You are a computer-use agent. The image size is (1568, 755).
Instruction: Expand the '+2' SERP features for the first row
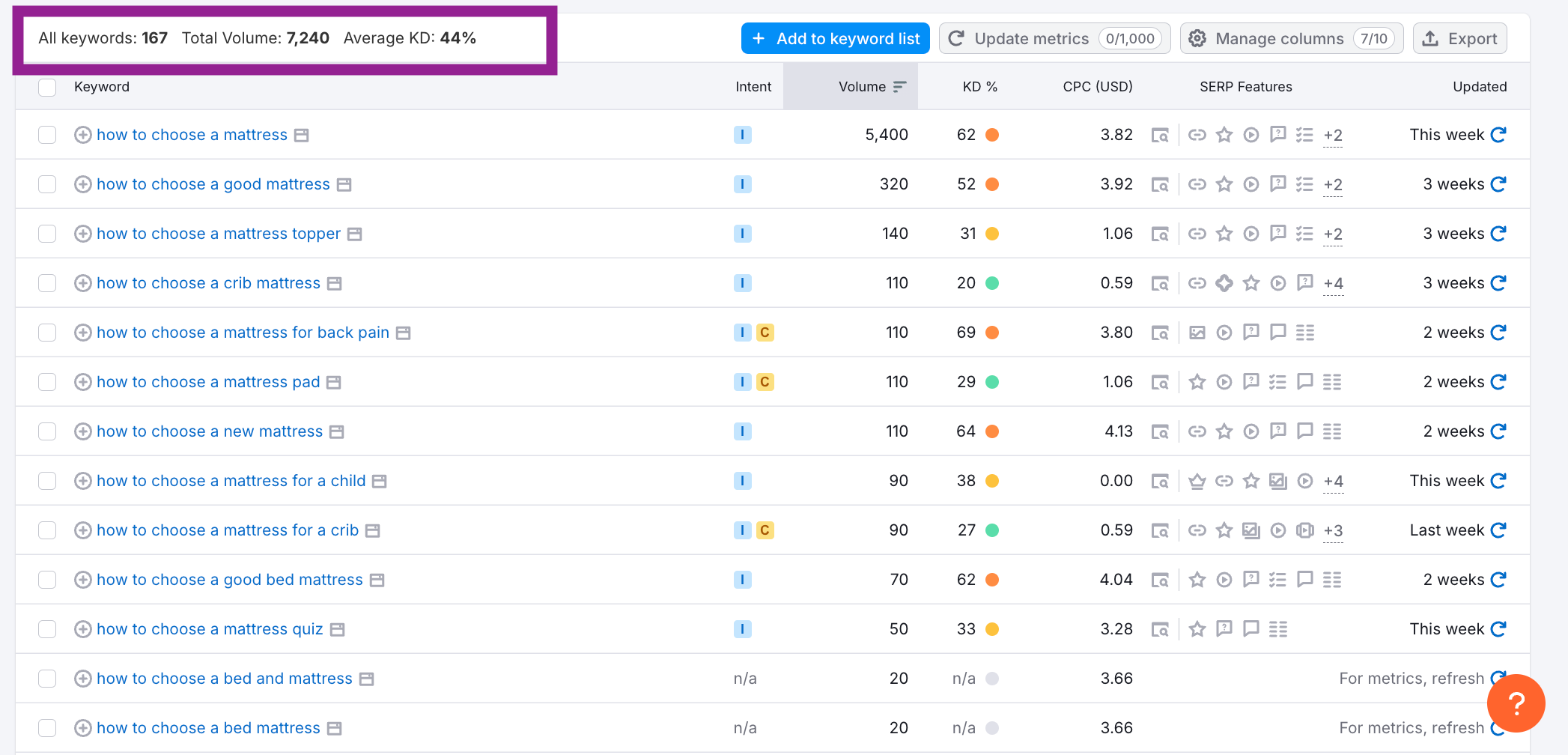click(x=1333, y=136)
